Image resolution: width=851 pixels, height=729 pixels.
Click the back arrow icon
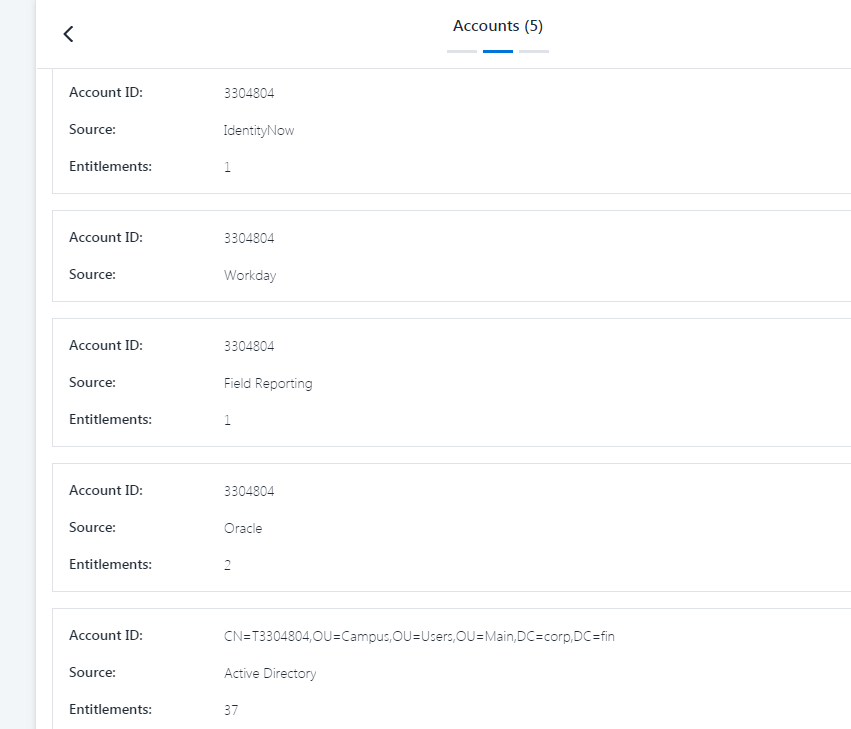[68, 34]
